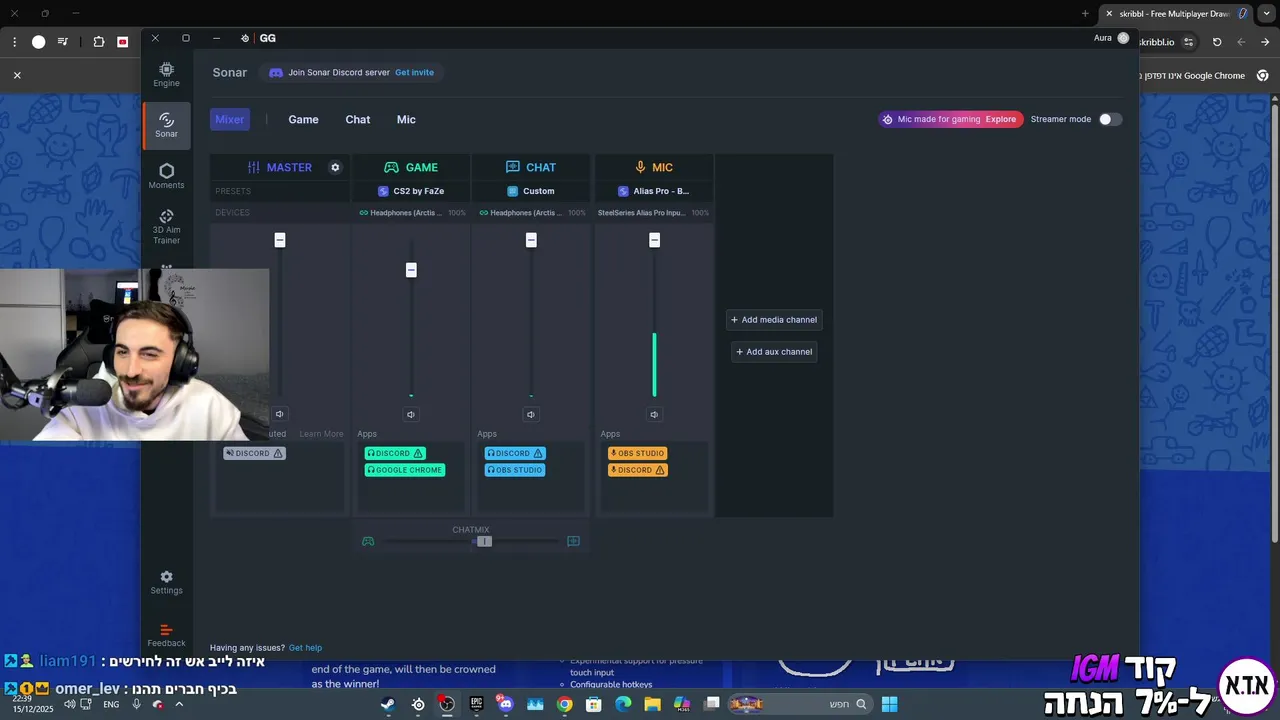The height and width of the screenshot is (720, 1280).
Task: Click the Windows Start button
Action: pos(889,704)
